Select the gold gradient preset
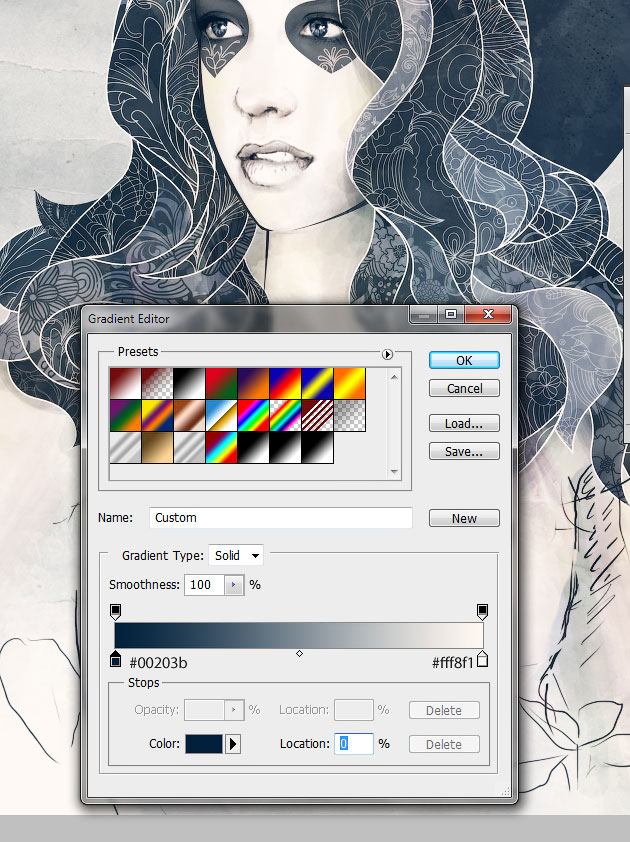 tap(157, 447)
